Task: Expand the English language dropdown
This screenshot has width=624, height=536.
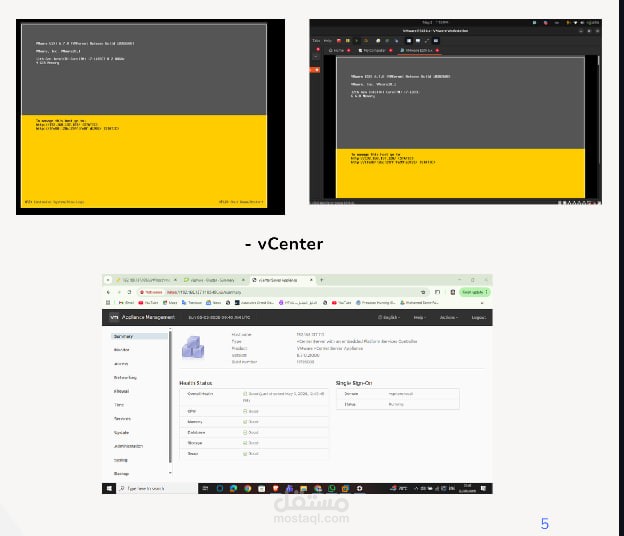Action: 389,318
